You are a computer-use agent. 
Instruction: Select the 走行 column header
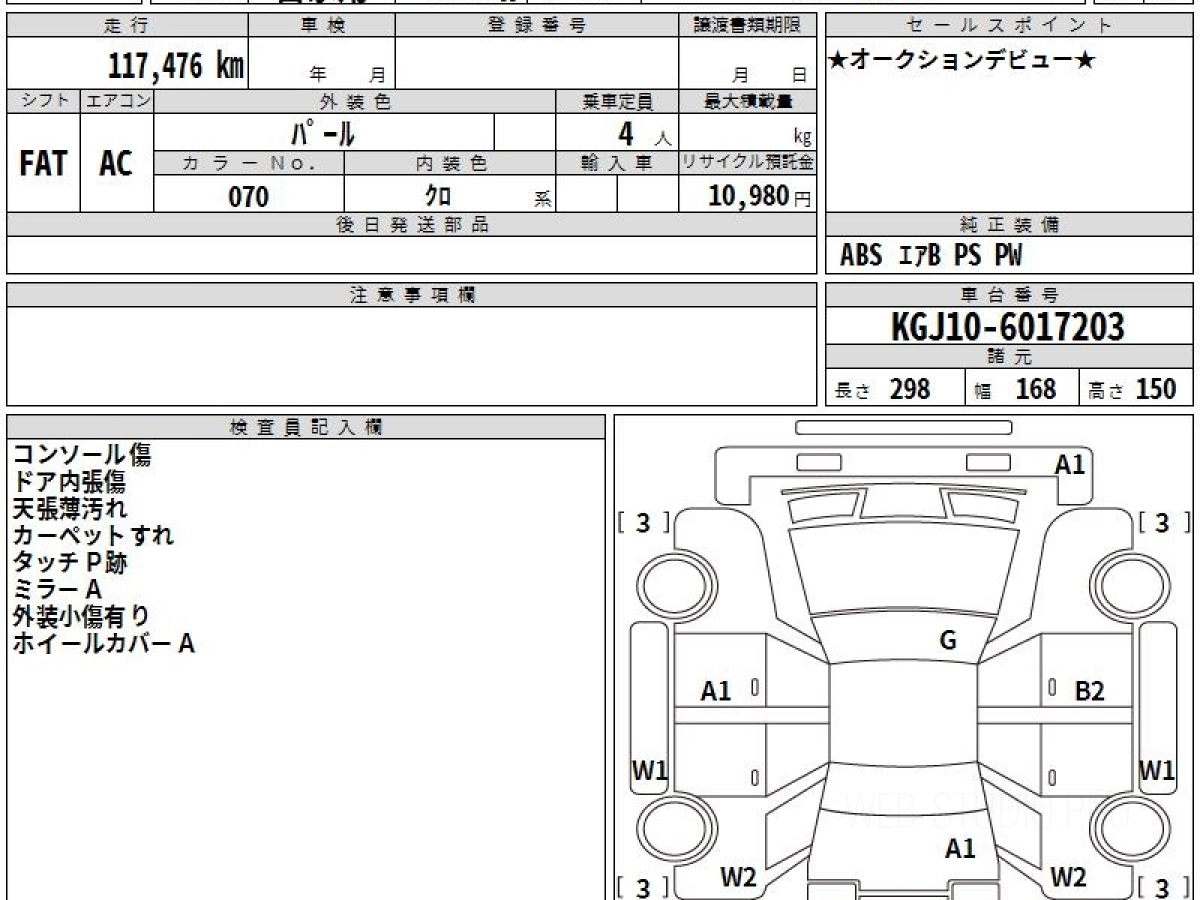[x=127, y=26]
